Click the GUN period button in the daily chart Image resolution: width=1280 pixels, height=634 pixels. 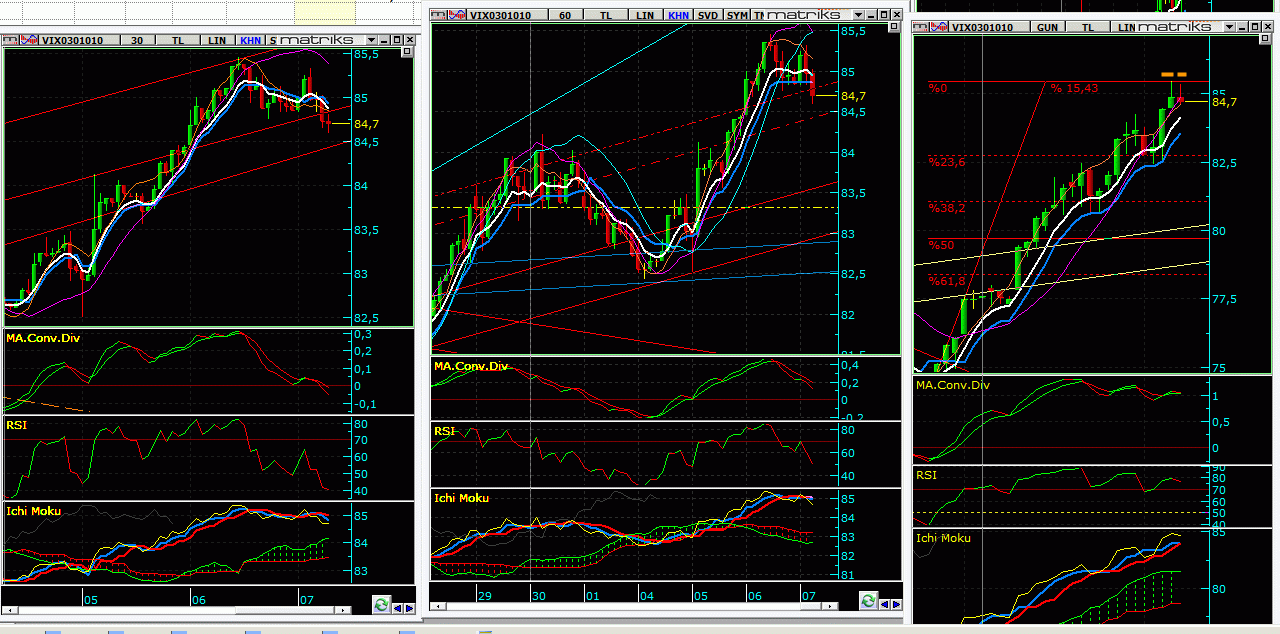click(x=1047, y=27)
